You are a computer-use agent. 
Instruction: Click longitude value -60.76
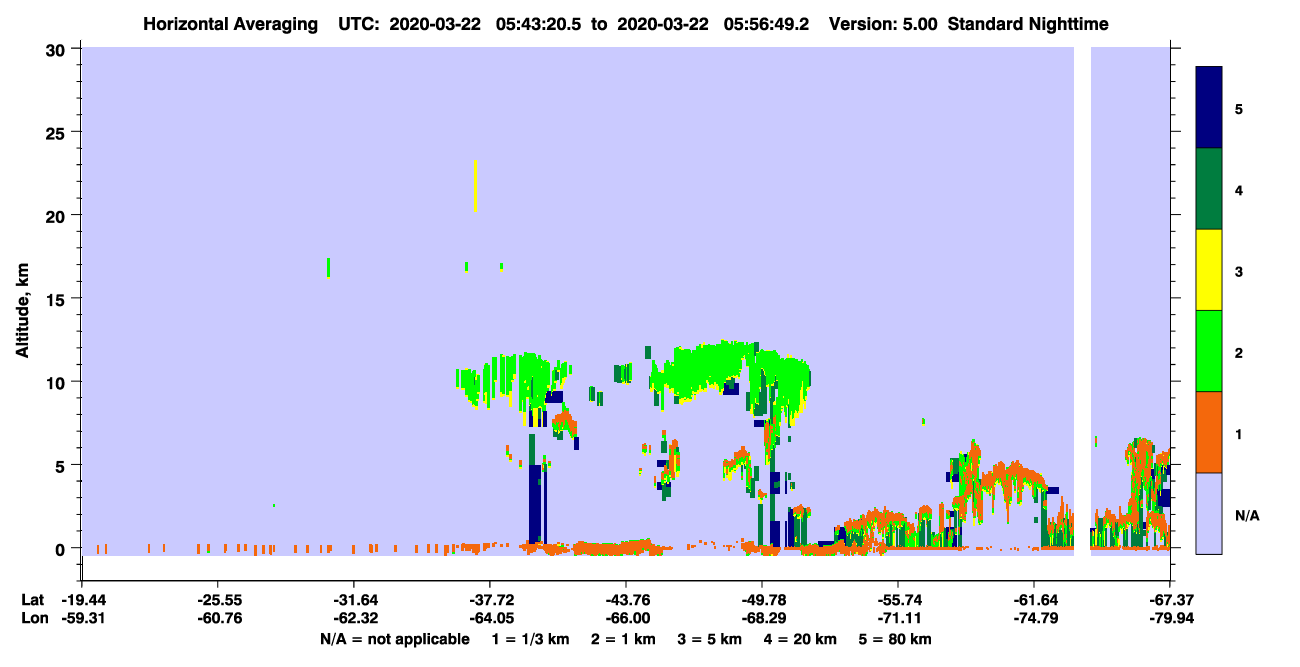(218, 617)
